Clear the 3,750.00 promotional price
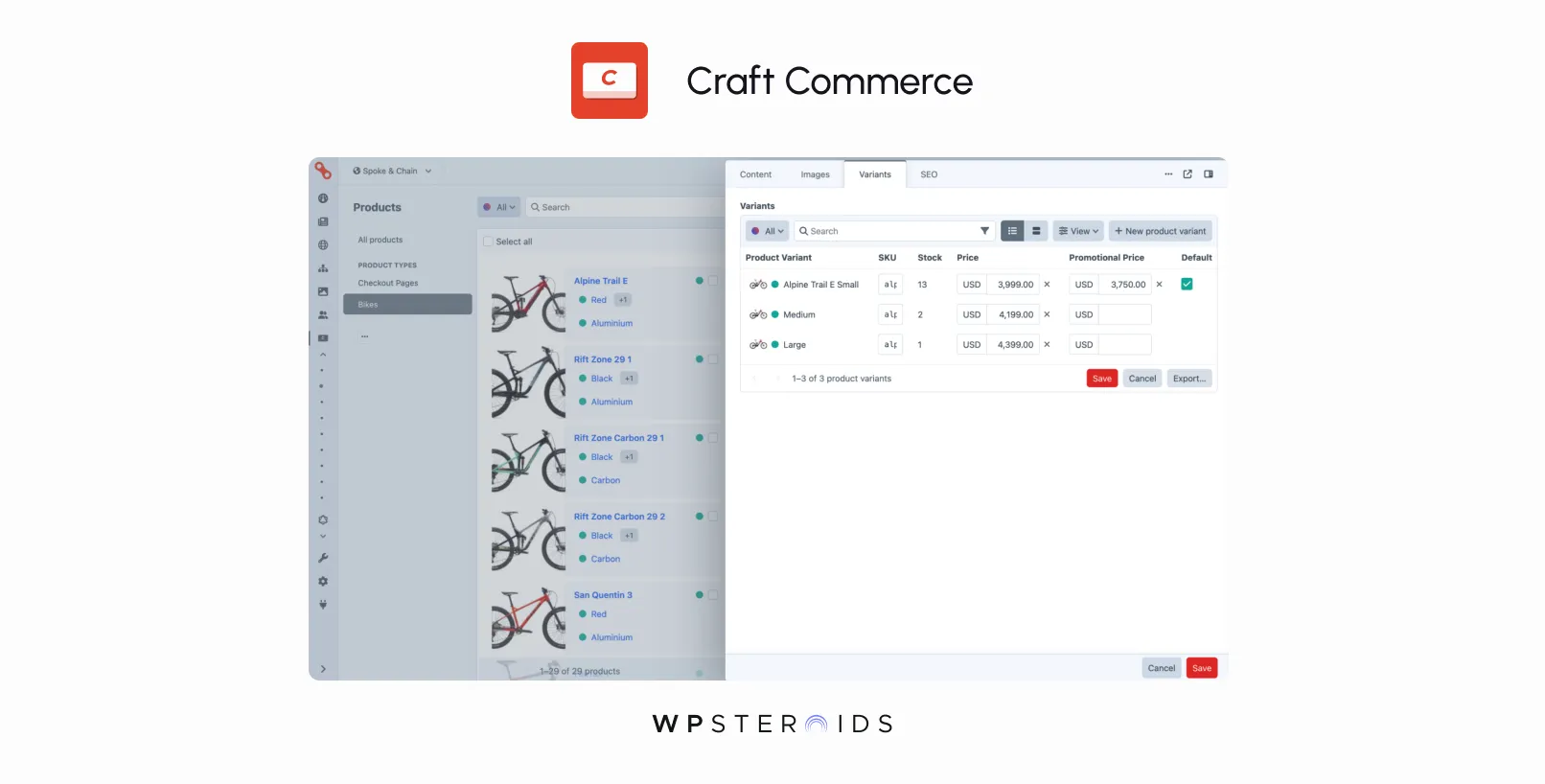This screenshot has width=1545, height=784. click(x=1159, y=285)
